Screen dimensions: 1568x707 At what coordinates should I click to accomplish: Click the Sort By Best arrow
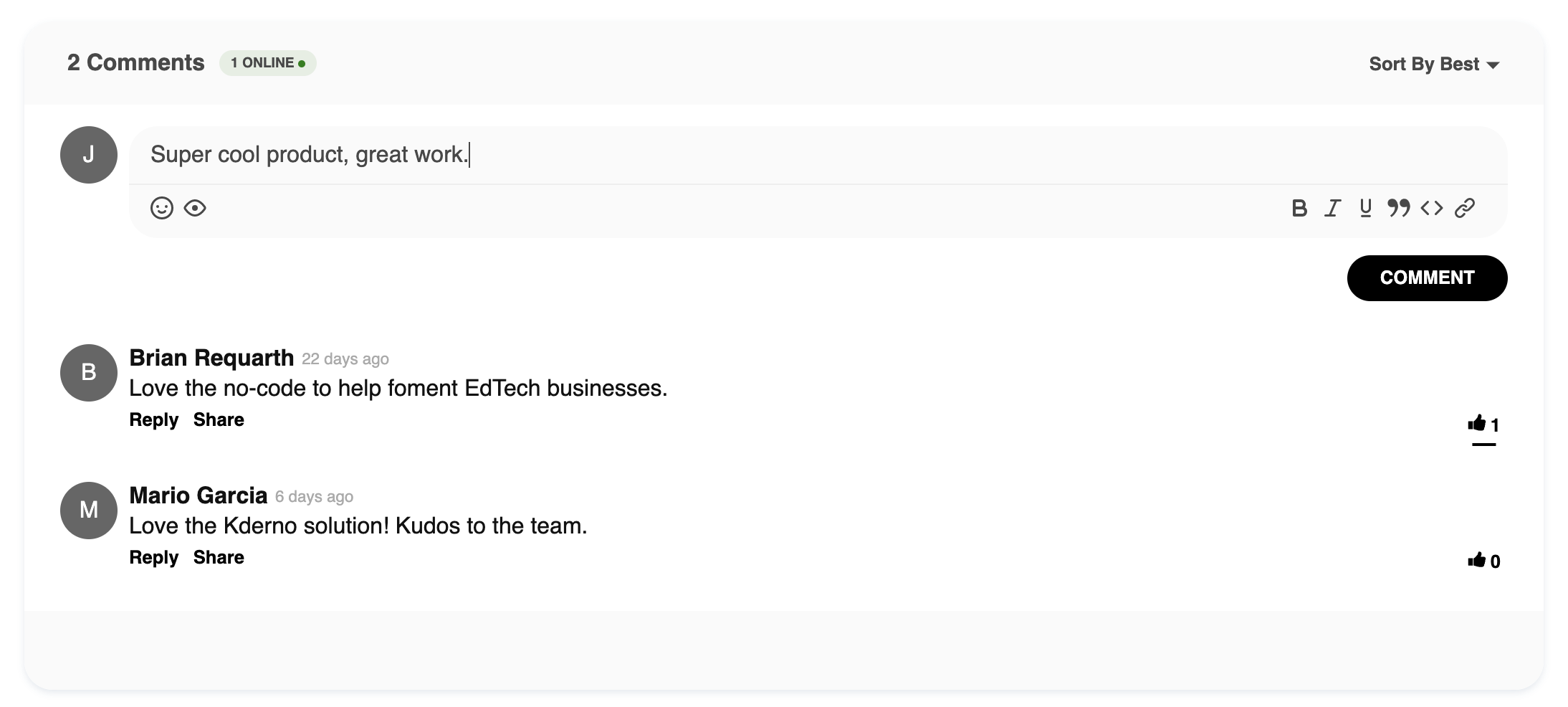tap(1493, 65)
